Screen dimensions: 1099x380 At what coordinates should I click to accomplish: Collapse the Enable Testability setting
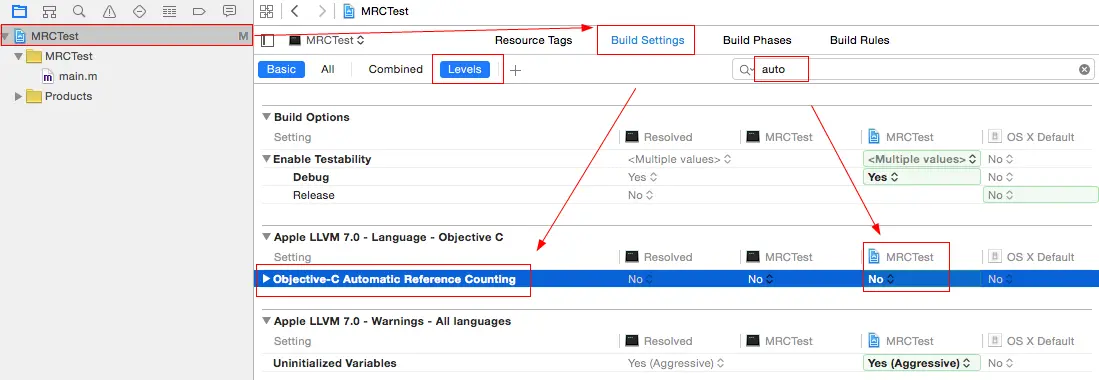click(x=266, y=159)
